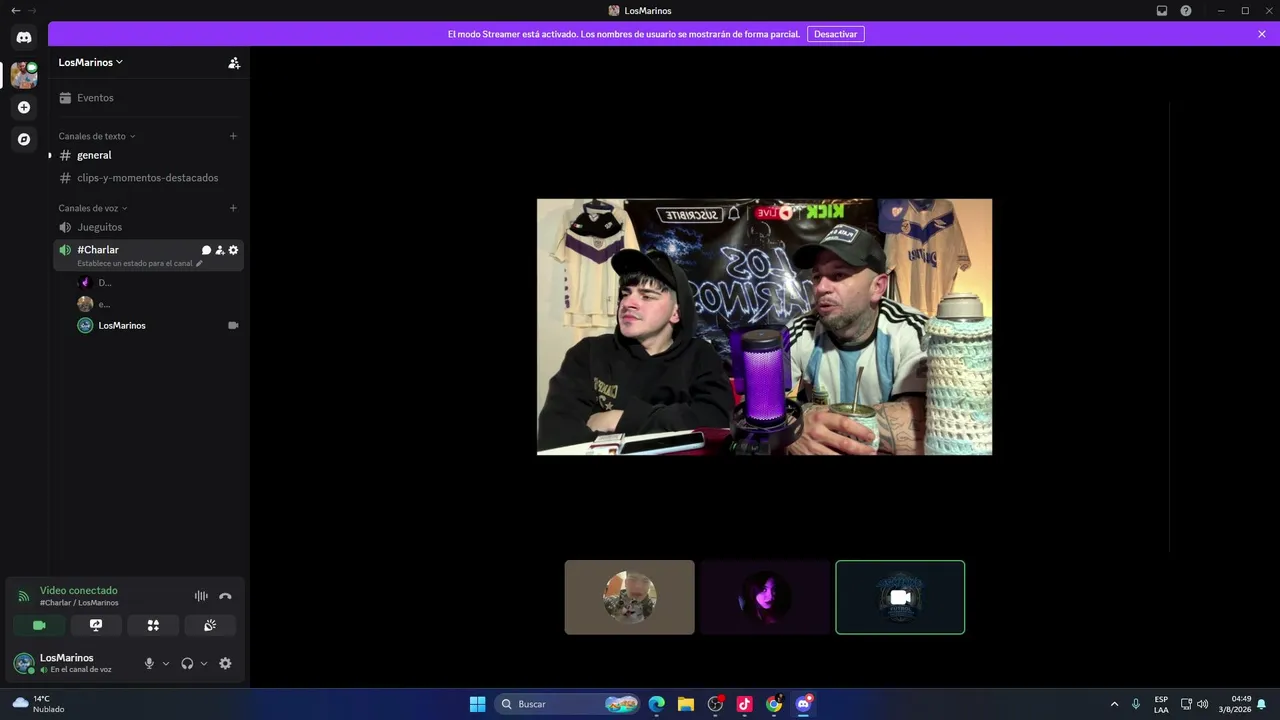Go back with the arrow at top left
The height and width of the screenshot is (720, 1280).
[15, 11]
